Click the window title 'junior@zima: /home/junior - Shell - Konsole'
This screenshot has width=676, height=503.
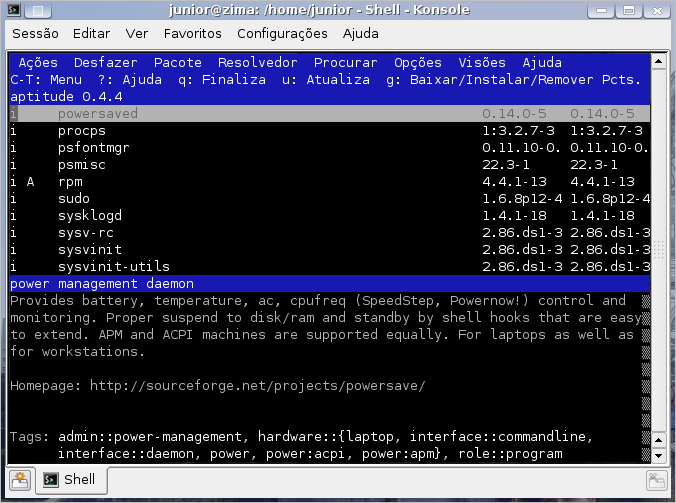click(319, 10)
